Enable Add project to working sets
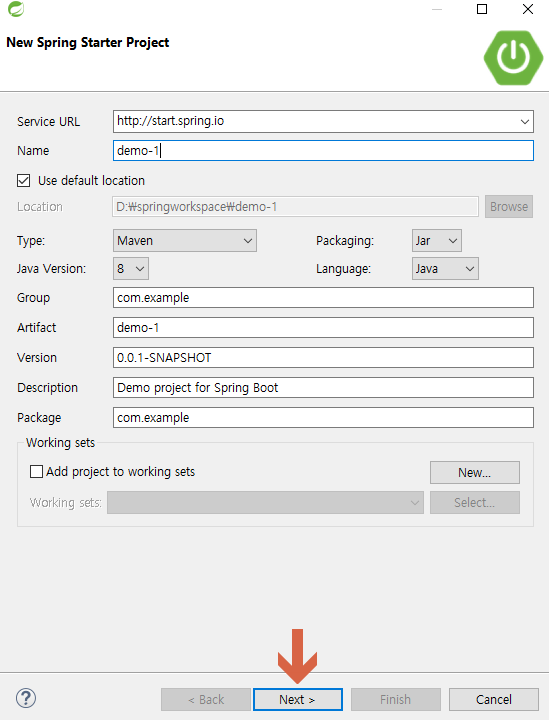The image size is (549, 720). tap(36, 472)
